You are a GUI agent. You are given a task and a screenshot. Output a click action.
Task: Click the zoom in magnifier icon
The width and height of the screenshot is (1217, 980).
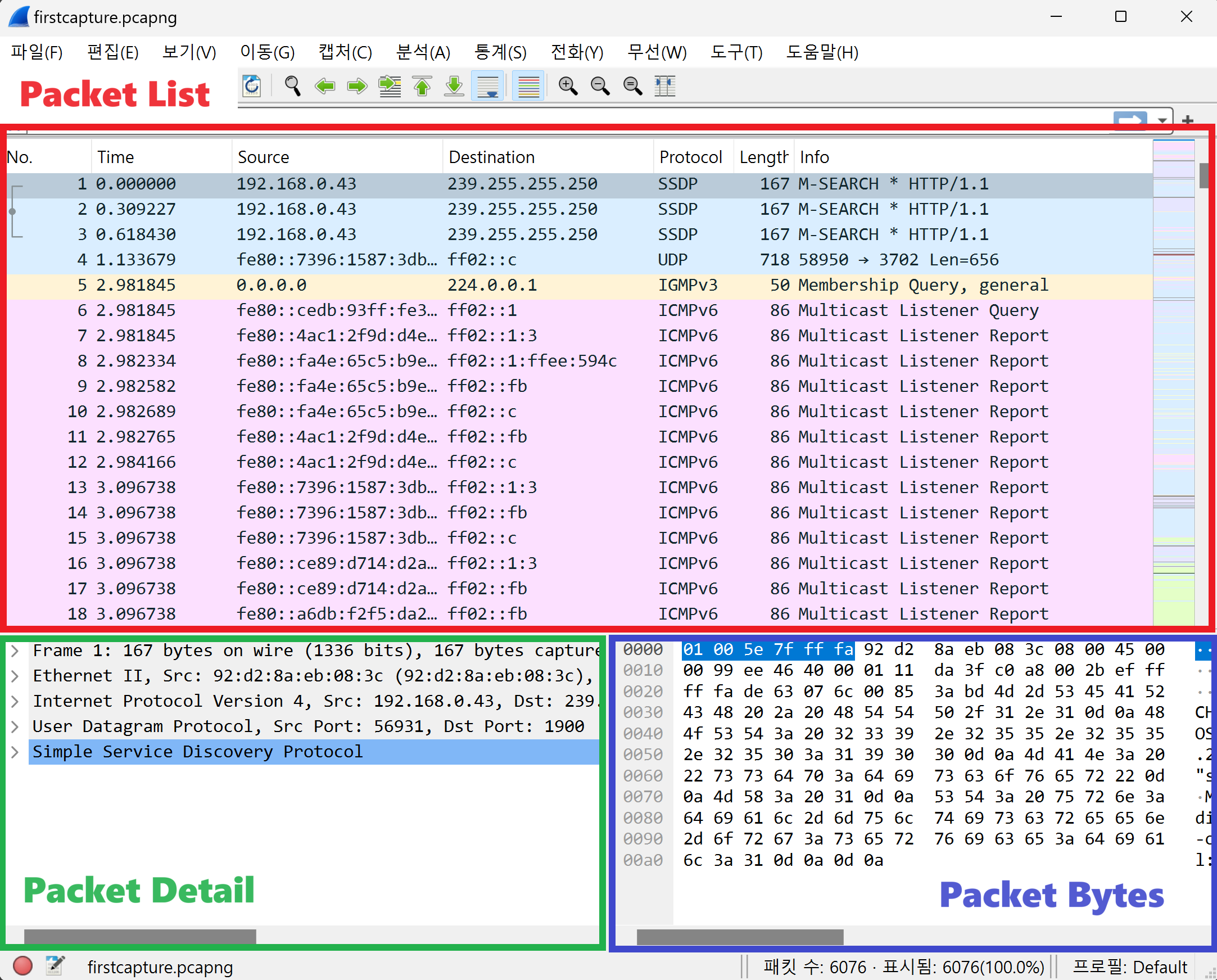(x=568, y=87)
